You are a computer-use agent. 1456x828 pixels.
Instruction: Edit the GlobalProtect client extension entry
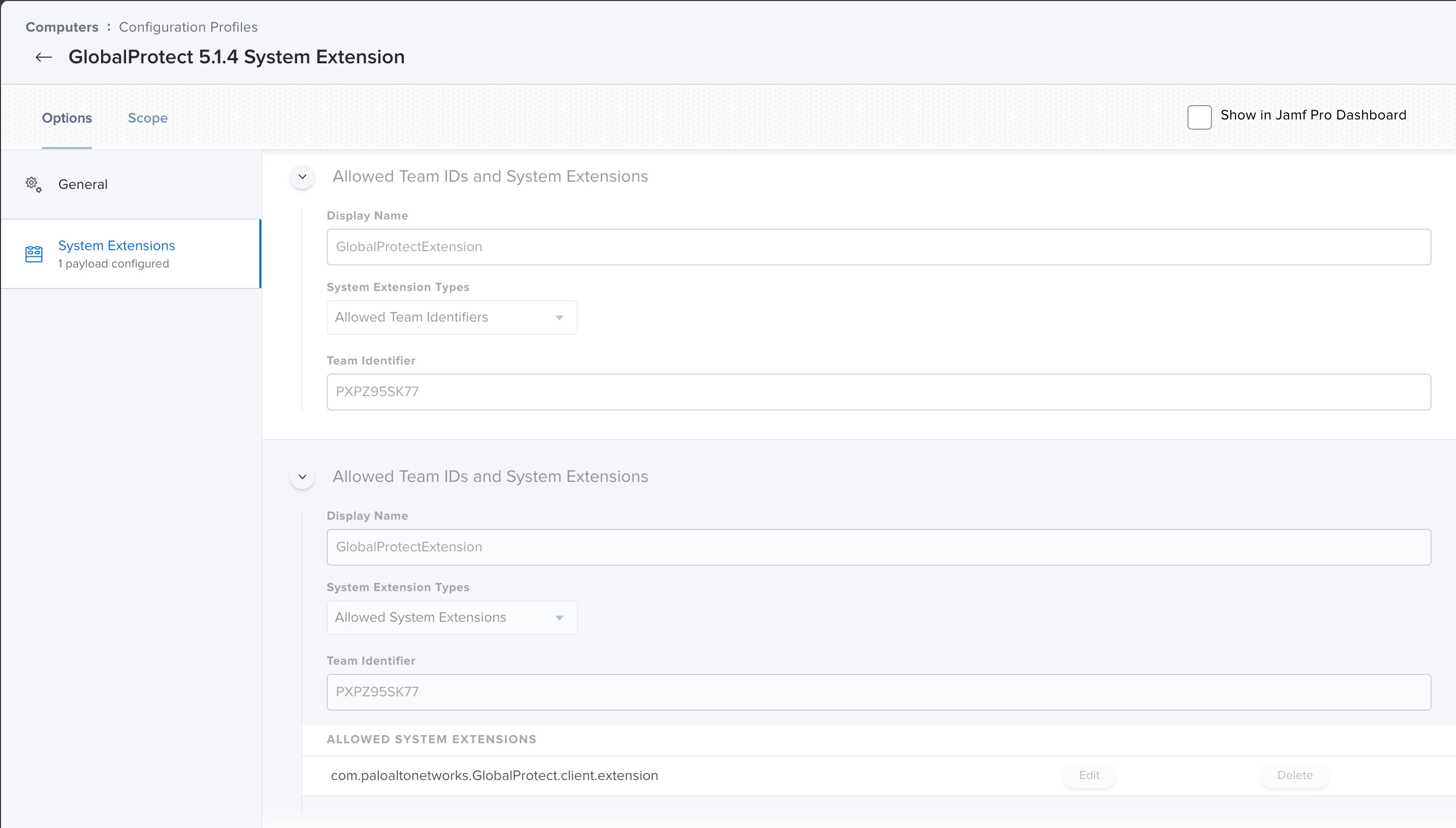point(1089,775)
